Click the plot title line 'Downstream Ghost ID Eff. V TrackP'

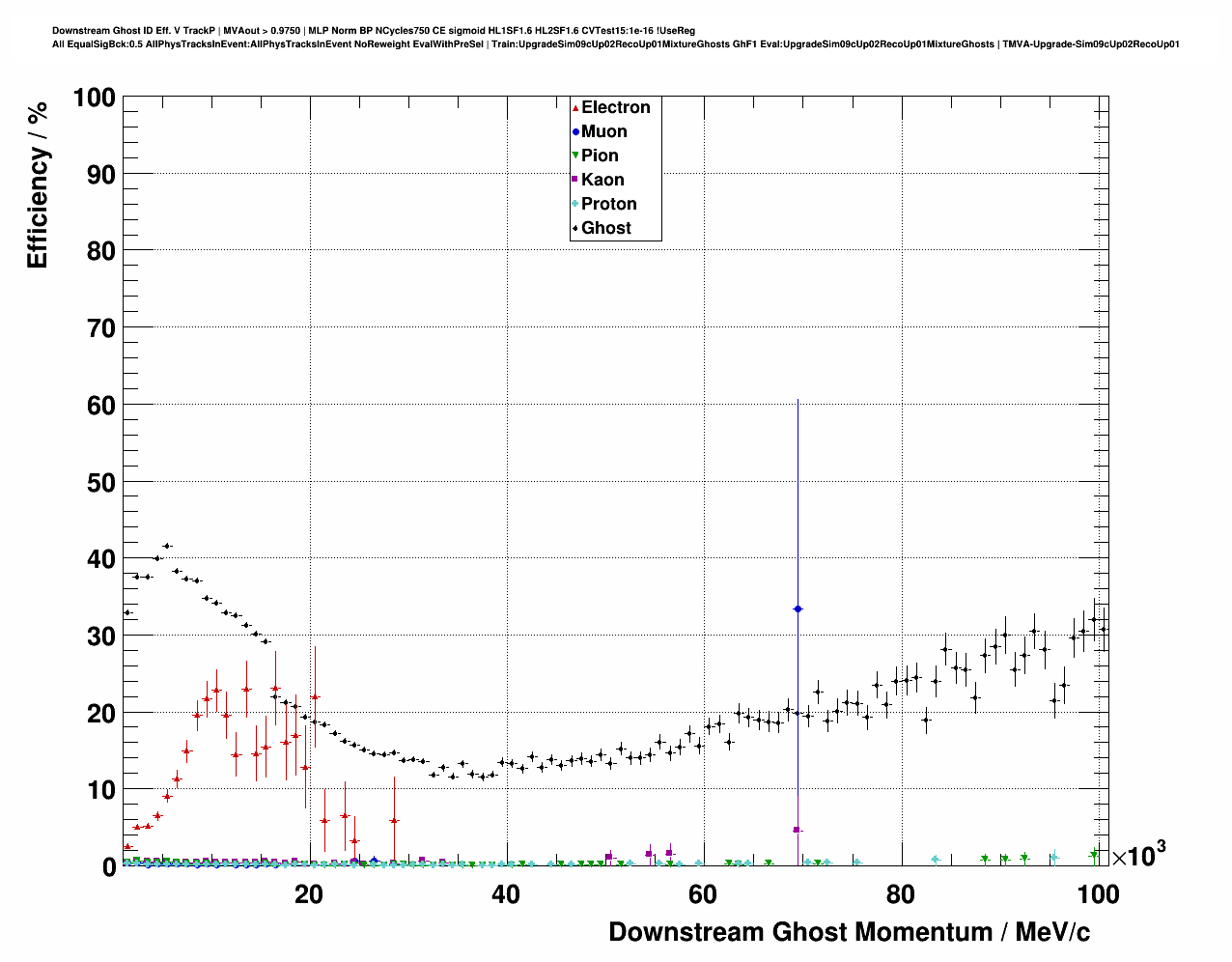pos(374,31)
